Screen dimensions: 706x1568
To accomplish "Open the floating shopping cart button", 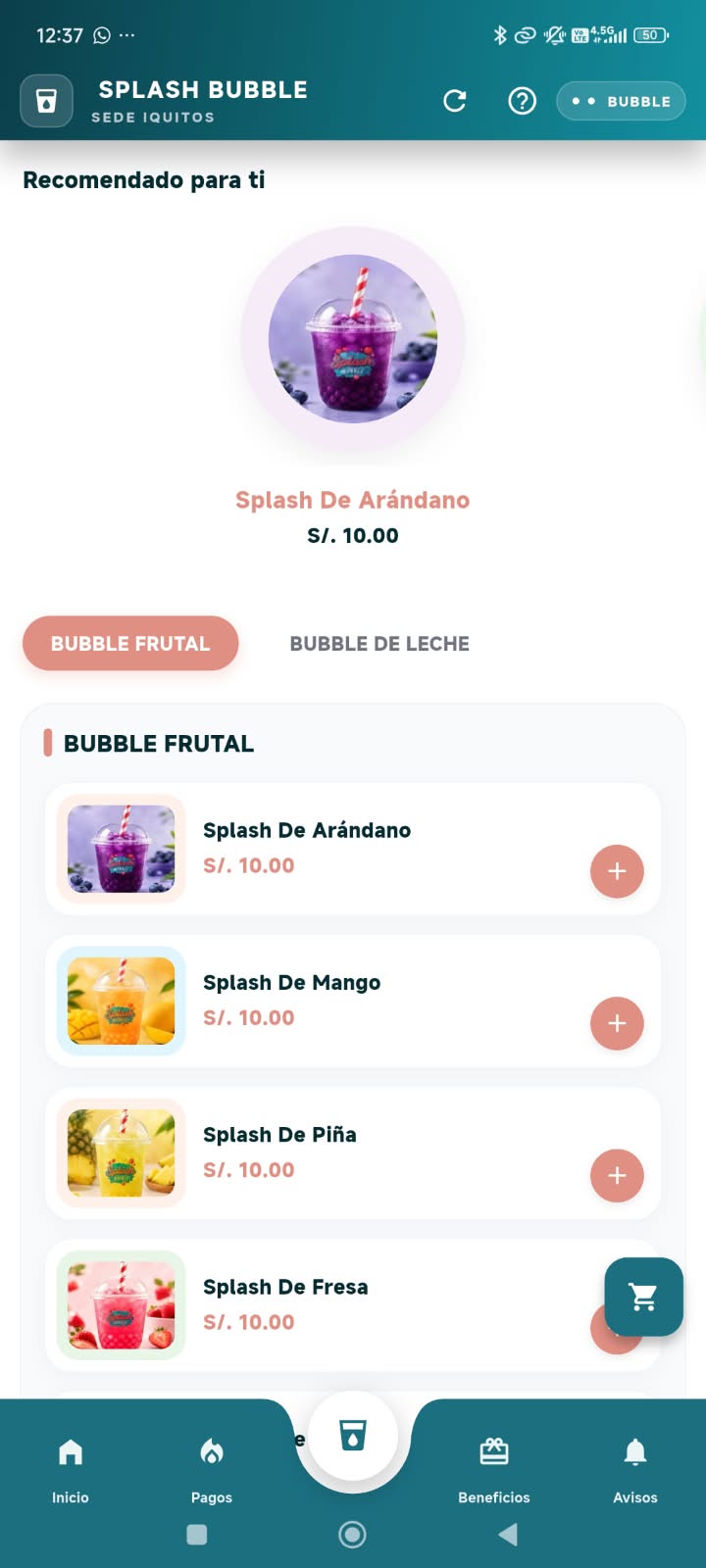I will (643, 1297).
